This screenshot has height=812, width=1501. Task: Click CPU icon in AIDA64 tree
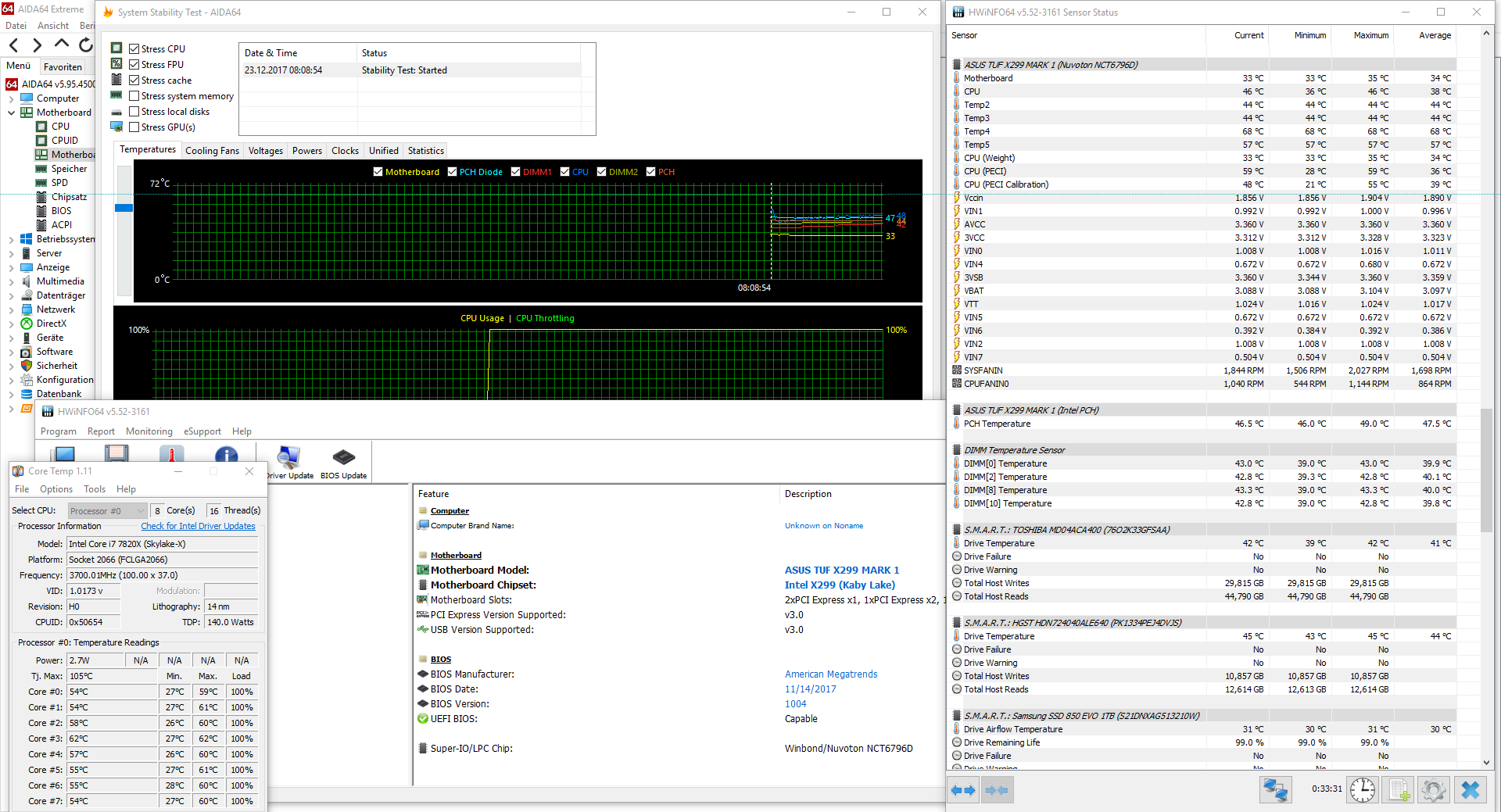pyautogui.click(x=41, y=126)
